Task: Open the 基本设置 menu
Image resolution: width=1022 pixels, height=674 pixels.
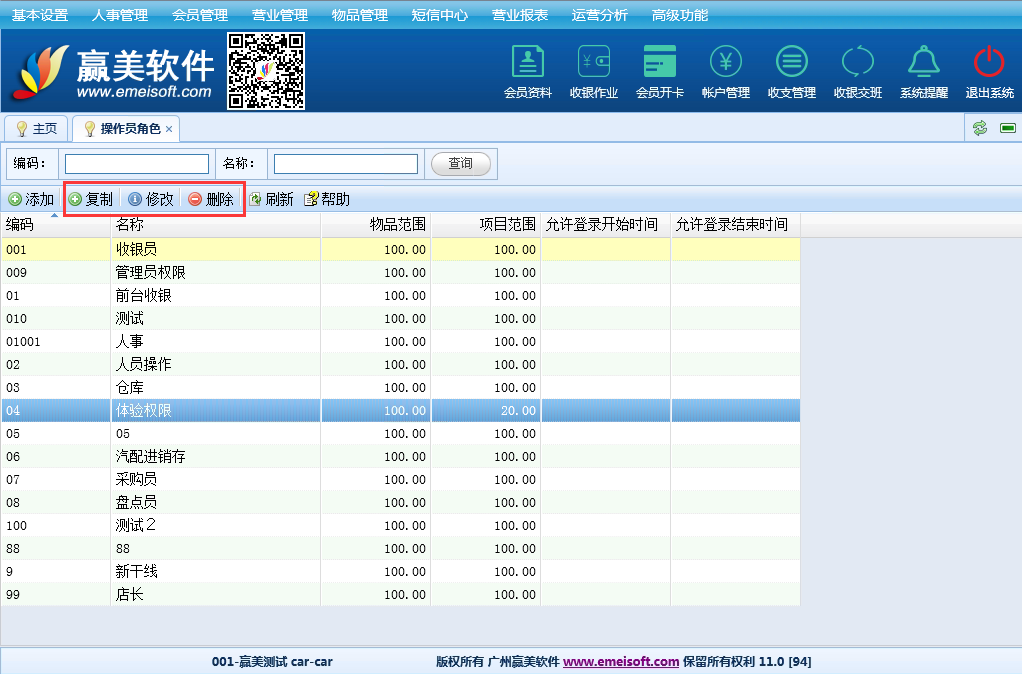Action: [40, 15]
